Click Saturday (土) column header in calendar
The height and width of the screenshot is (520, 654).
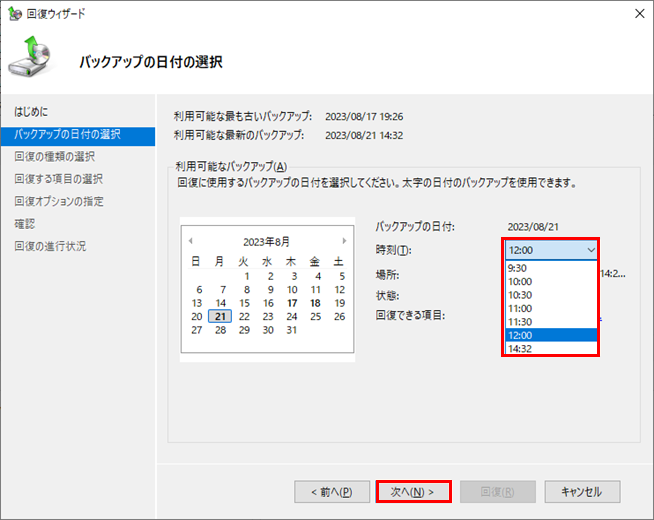click(x=338, y=262)
